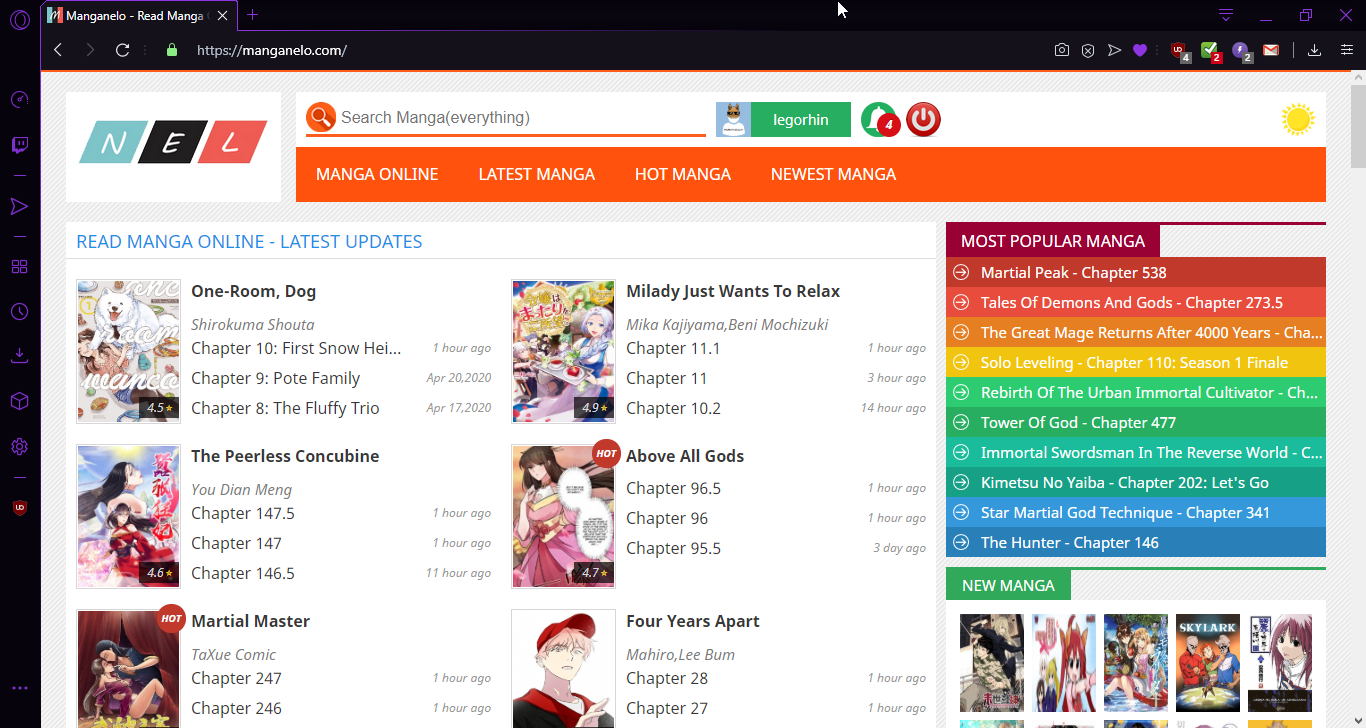Open The Peerless Concubine title
Viewport: 1366px width, 728px height.
coord(285,456)
